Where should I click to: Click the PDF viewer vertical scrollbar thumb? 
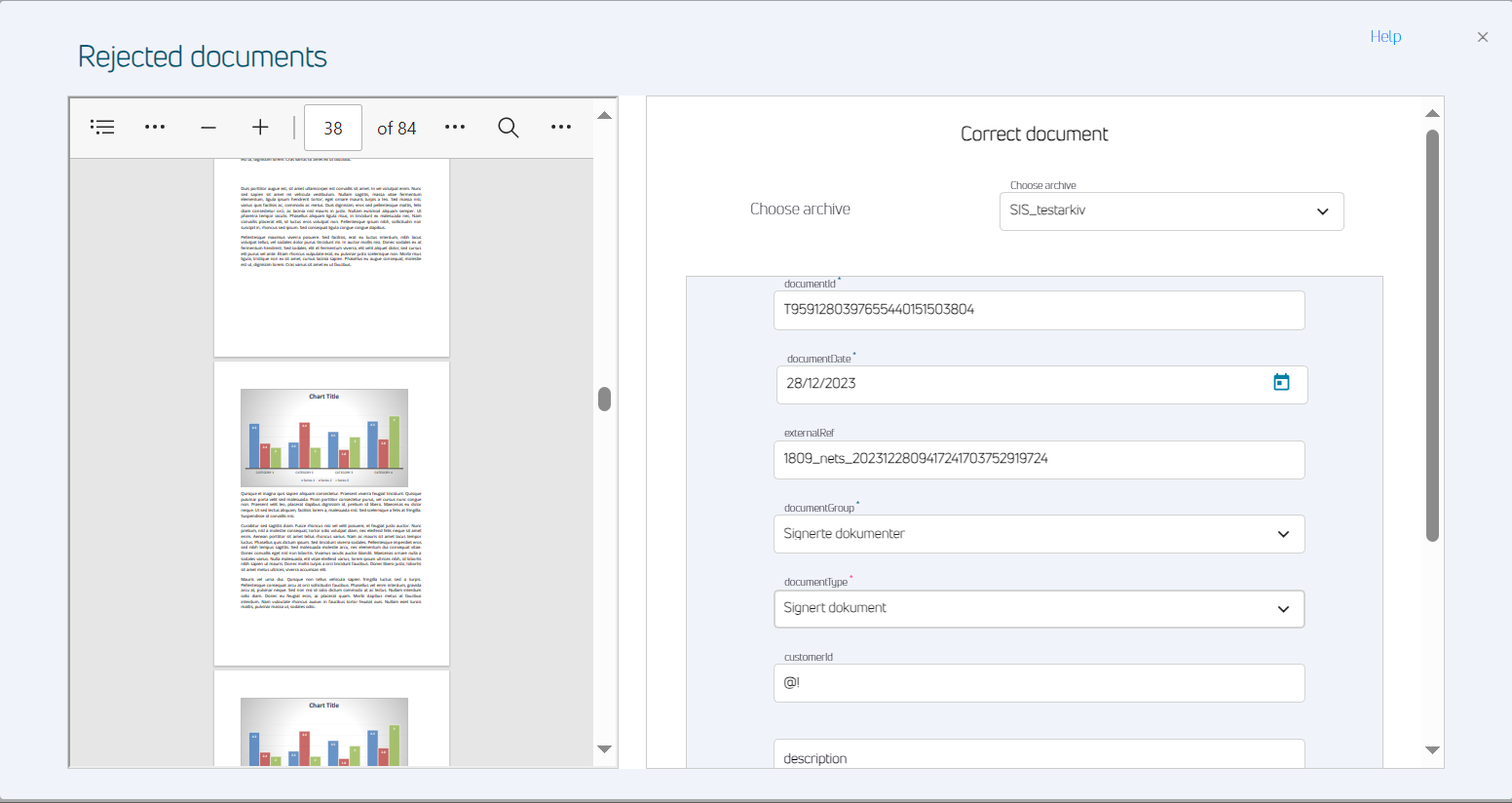(x=604, y=399)
